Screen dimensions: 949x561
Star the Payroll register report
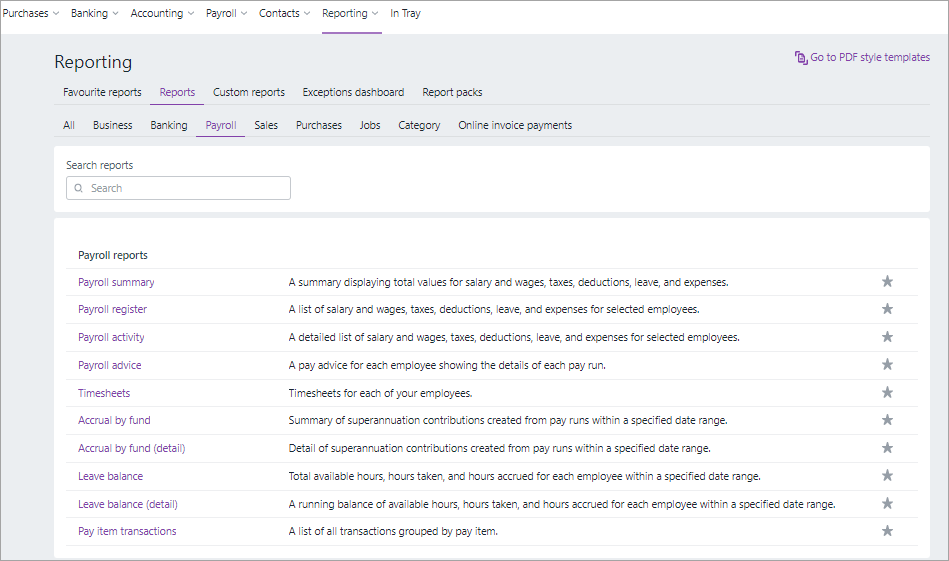click(887, 310)
